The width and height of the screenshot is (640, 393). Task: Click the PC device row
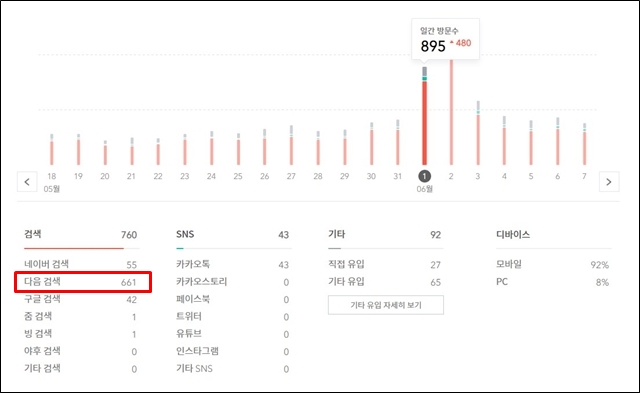click(553, 282)
